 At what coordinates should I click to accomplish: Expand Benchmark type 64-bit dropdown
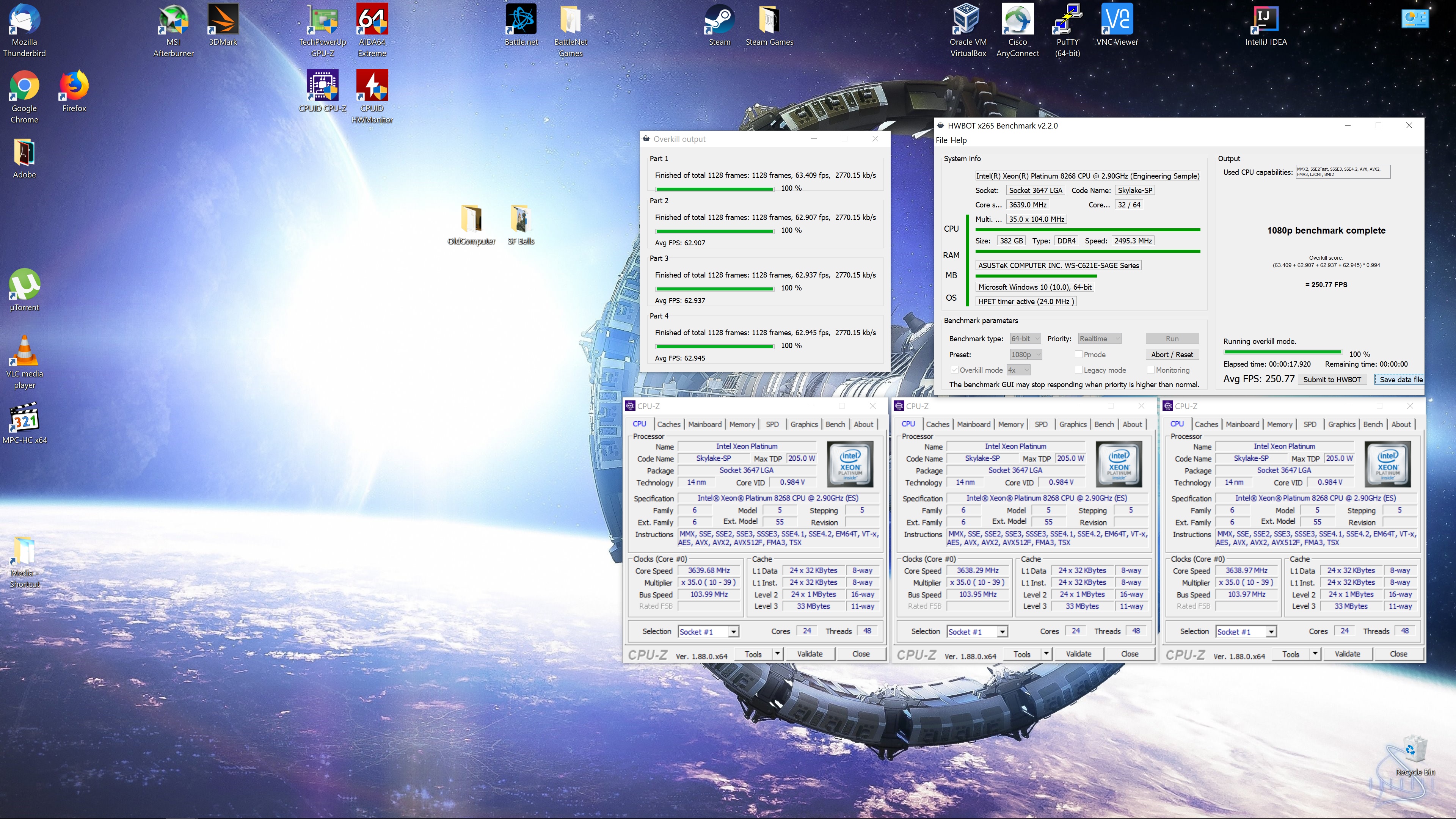point(1025,339)
